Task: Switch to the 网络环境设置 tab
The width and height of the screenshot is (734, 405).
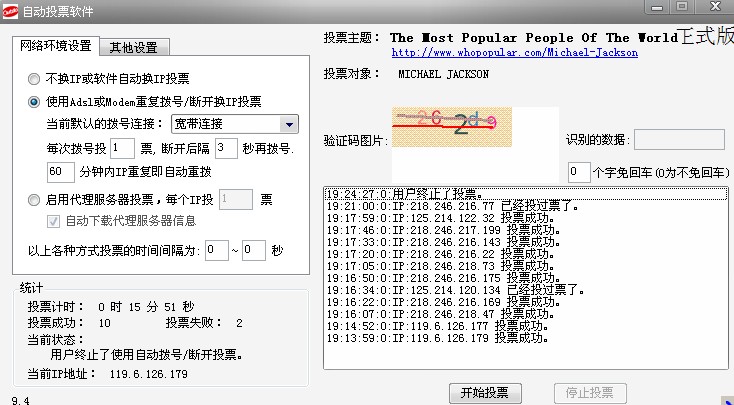Action: point(53,46)
